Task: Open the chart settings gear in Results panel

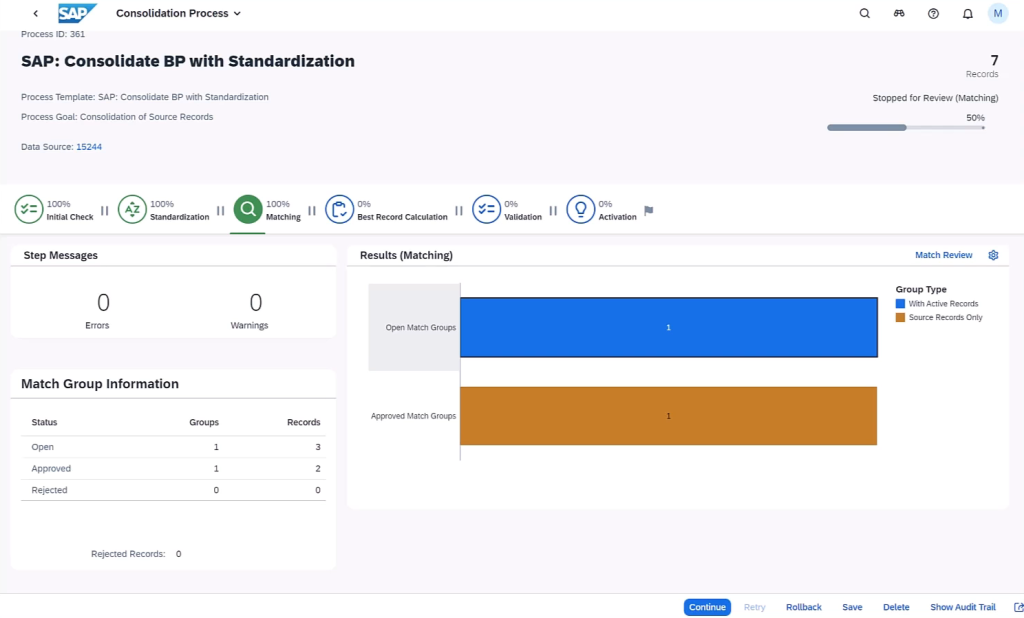Action: (993, 255)
